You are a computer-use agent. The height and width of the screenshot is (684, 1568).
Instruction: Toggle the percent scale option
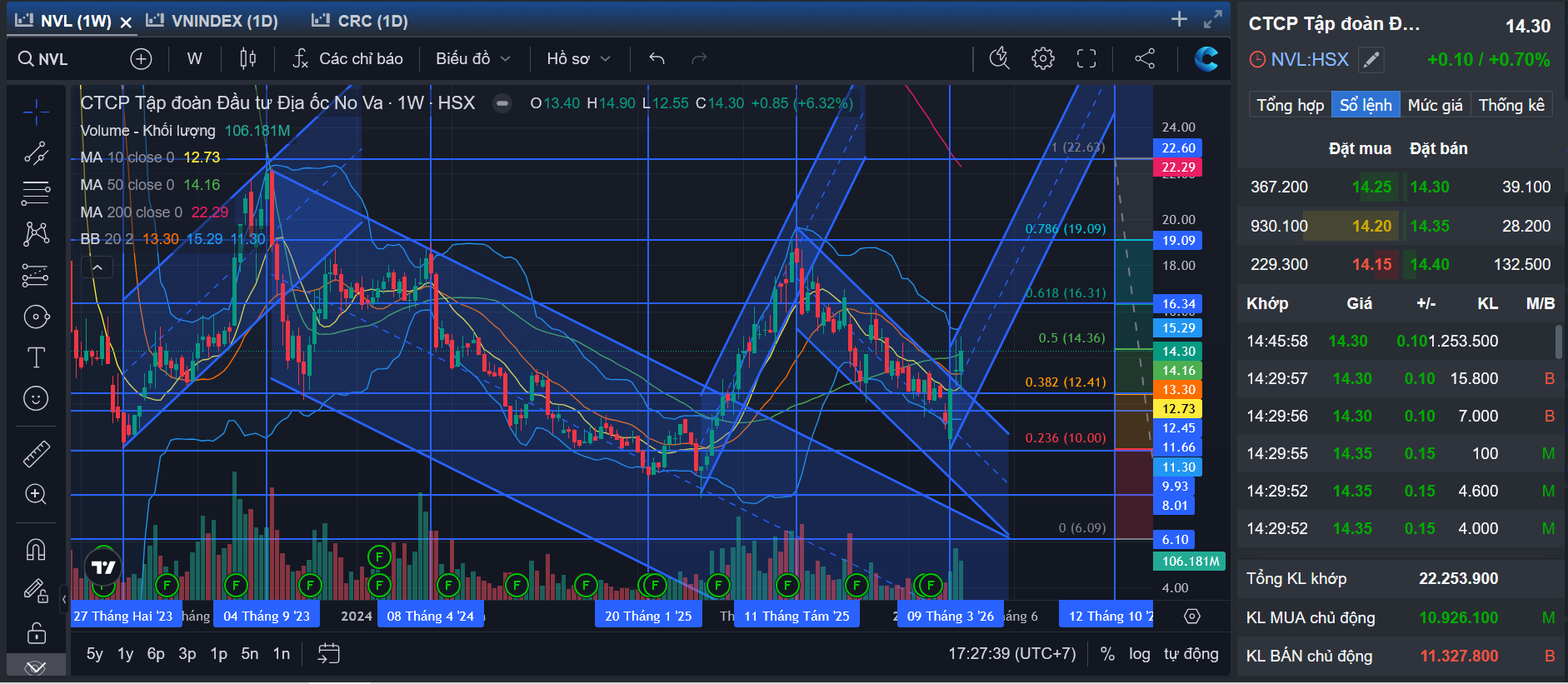click(1107, 654)
